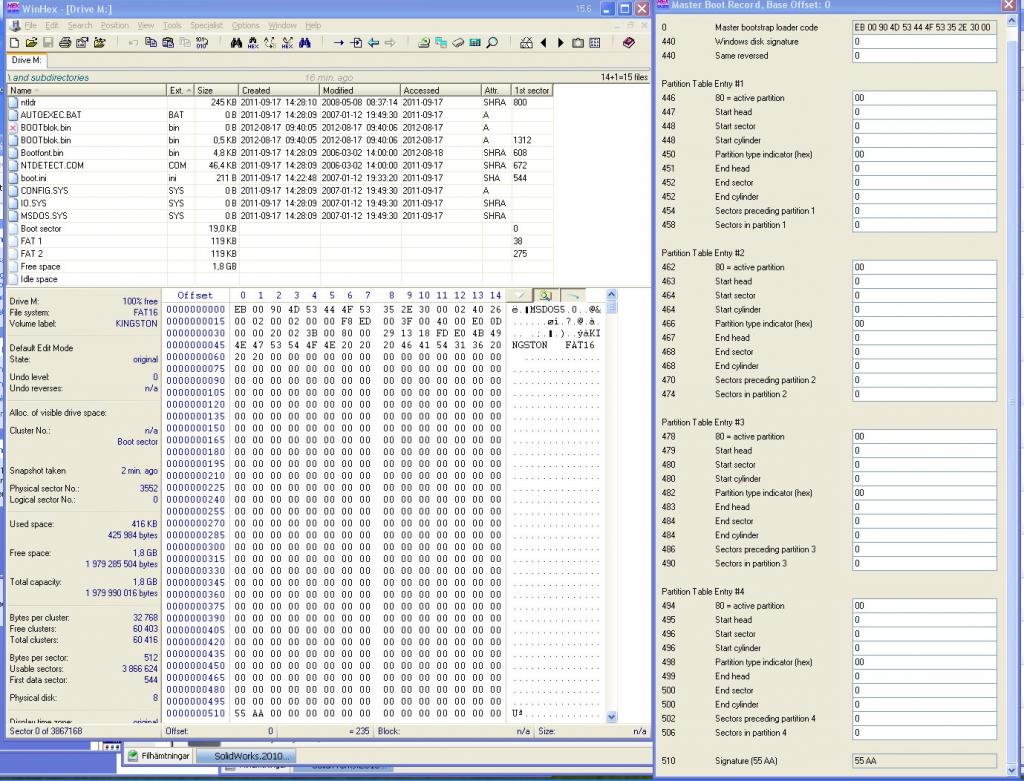Click the Find Text binoculars icon

pyautogui.click(x=237, y=43)
